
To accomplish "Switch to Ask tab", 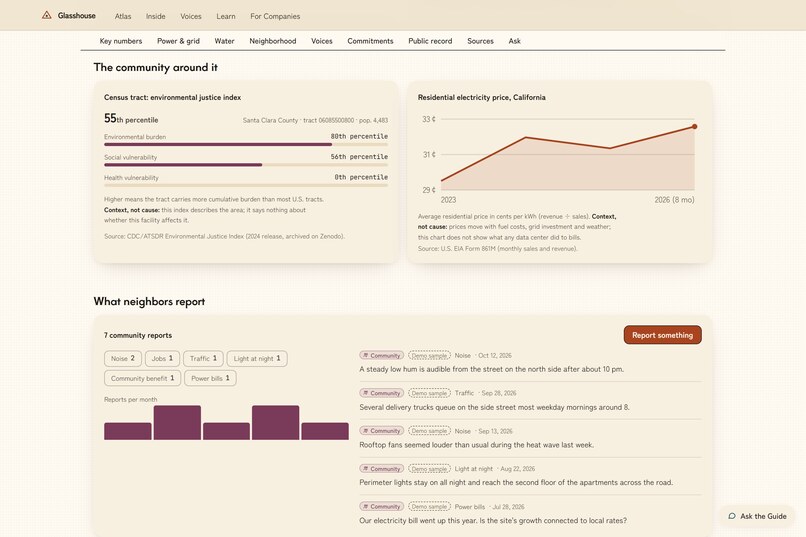I will point(515,41).
